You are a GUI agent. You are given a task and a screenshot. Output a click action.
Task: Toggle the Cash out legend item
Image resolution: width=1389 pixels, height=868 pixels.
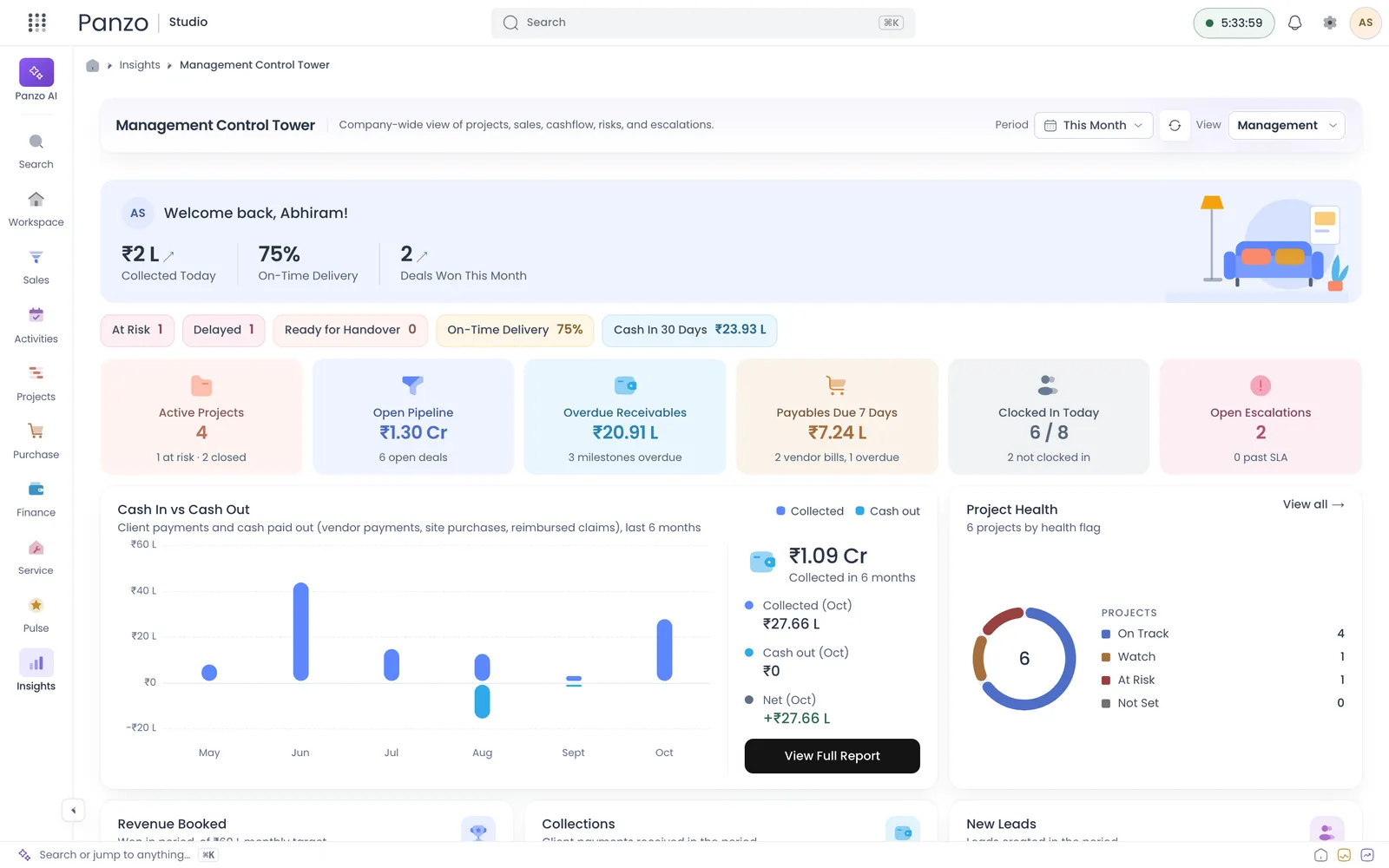(x=887, y=511)
